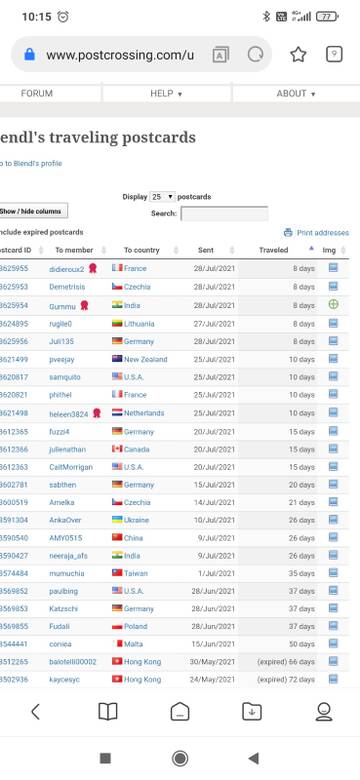
Task: Open the FORUM menu item
Action: pos(37,94)
